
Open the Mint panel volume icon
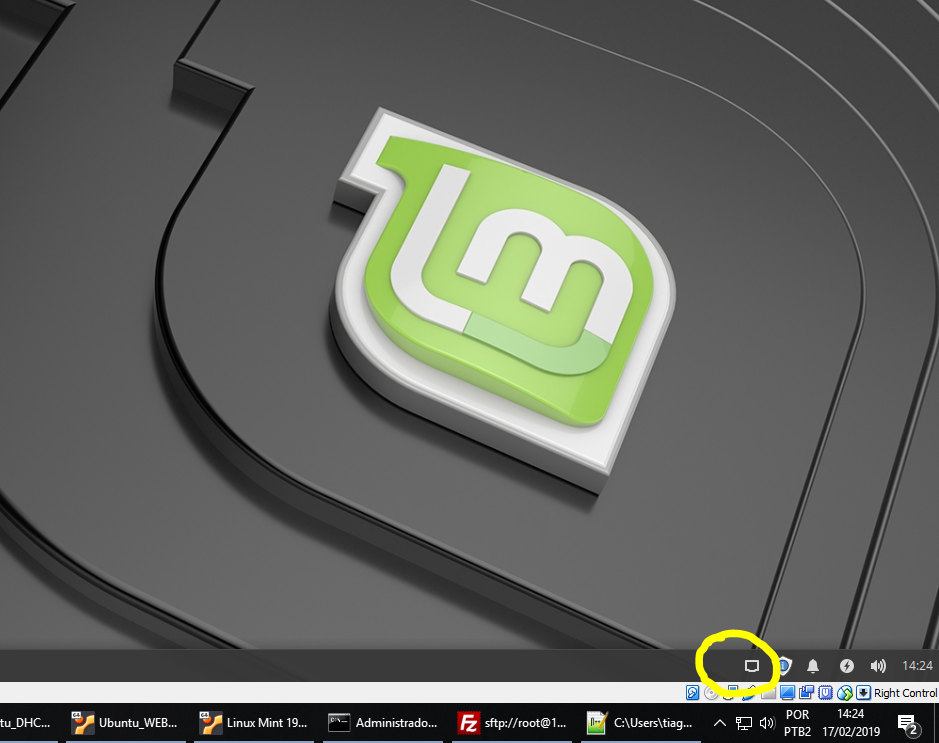point(878,666)
